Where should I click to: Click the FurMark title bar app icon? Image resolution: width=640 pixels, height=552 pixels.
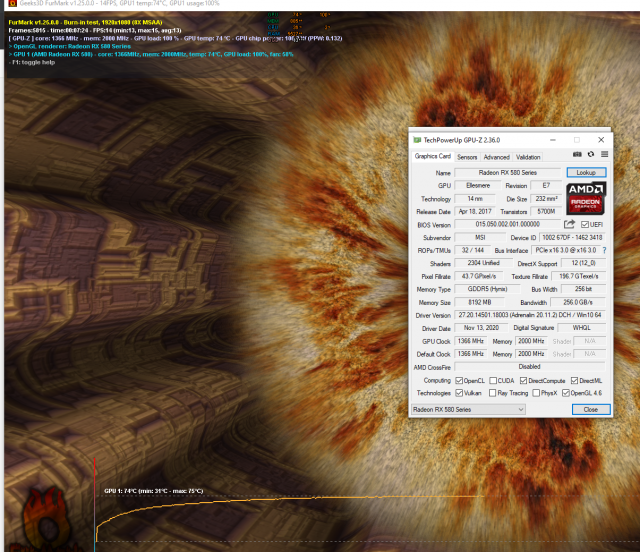point(12,4)
